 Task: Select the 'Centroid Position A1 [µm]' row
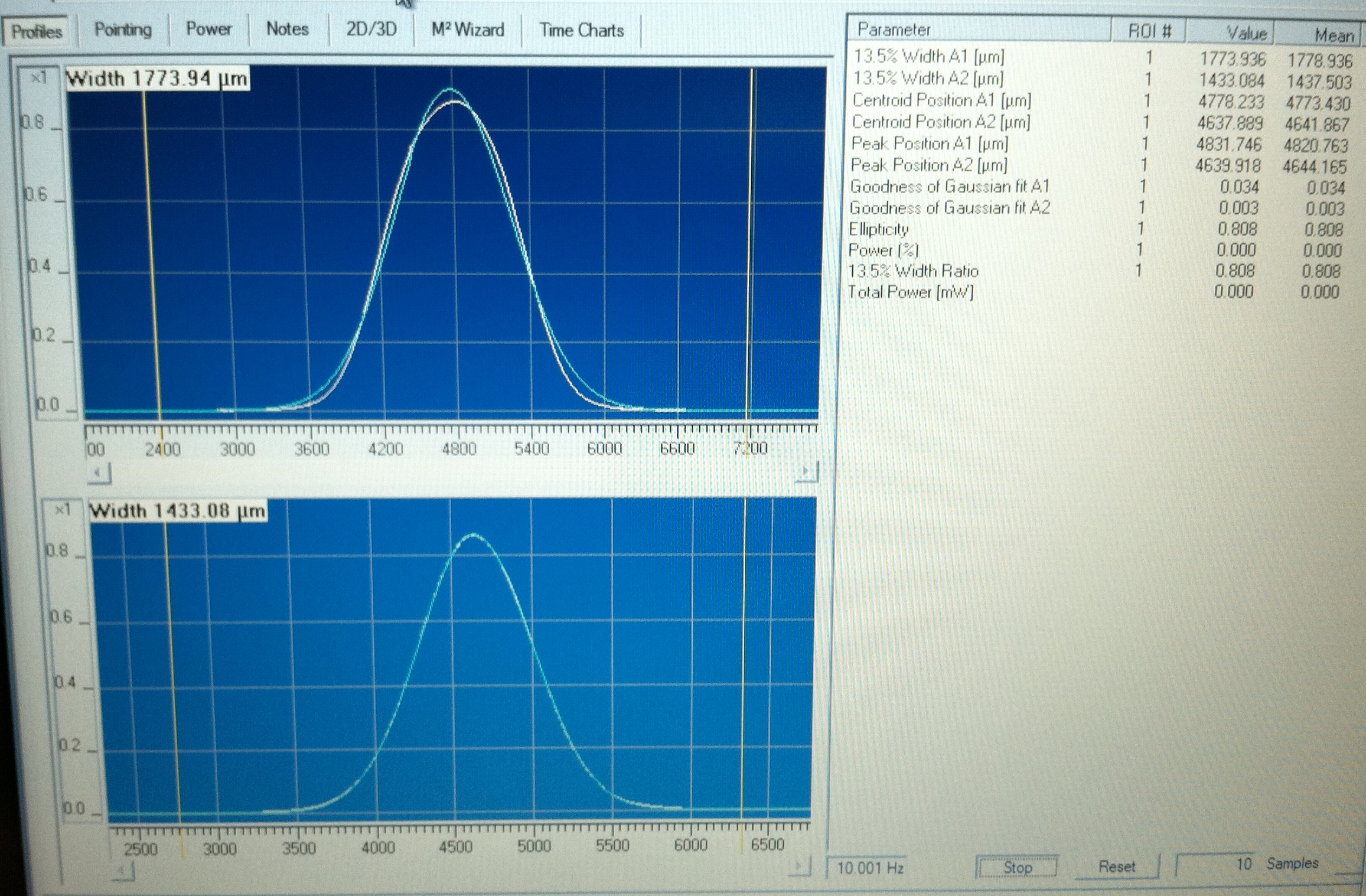[x=1102, y=101]
